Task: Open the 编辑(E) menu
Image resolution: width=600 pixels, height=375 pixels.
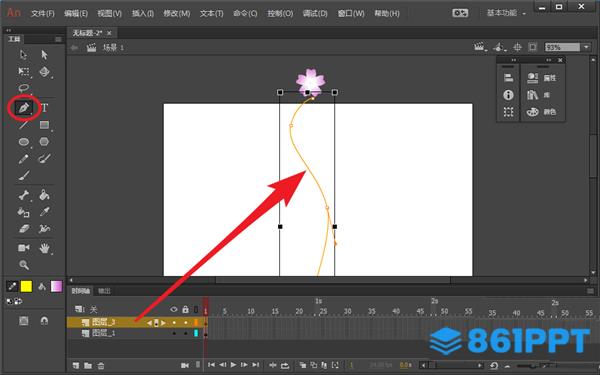Action: tap(76, 13)
